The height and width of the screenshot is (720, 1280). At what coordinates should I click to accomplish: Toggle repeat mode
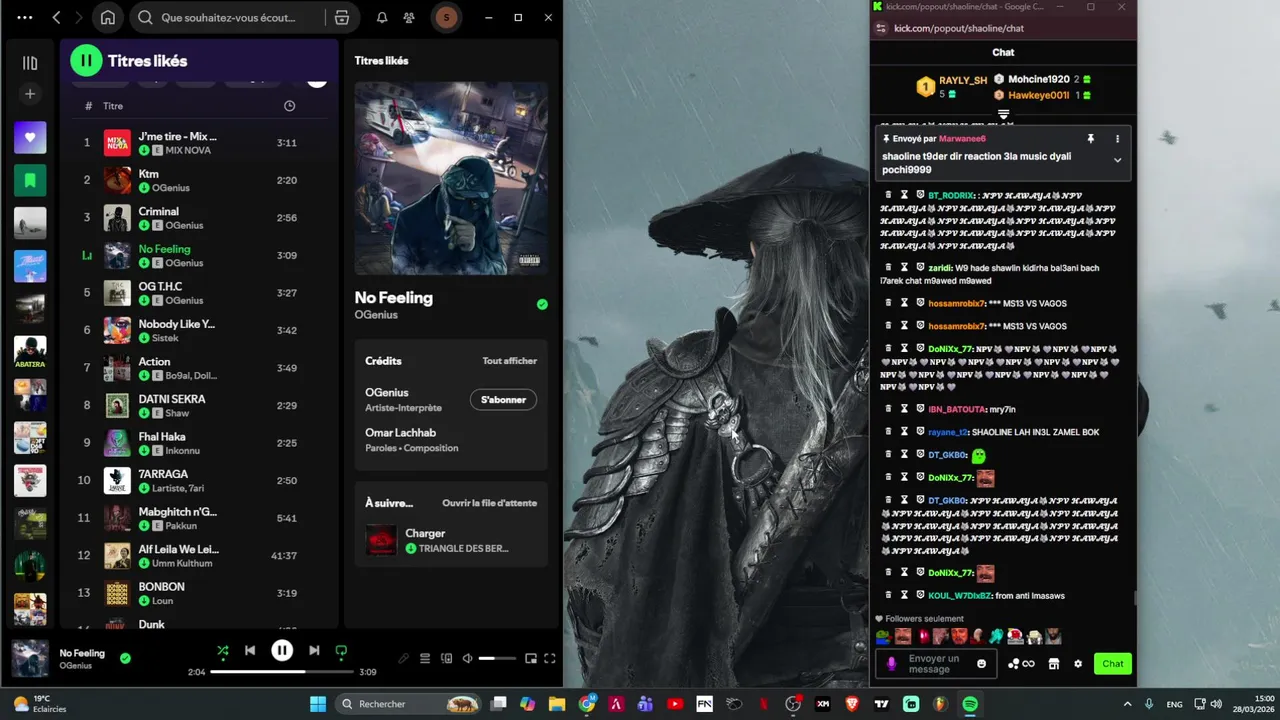pos(341,651)
